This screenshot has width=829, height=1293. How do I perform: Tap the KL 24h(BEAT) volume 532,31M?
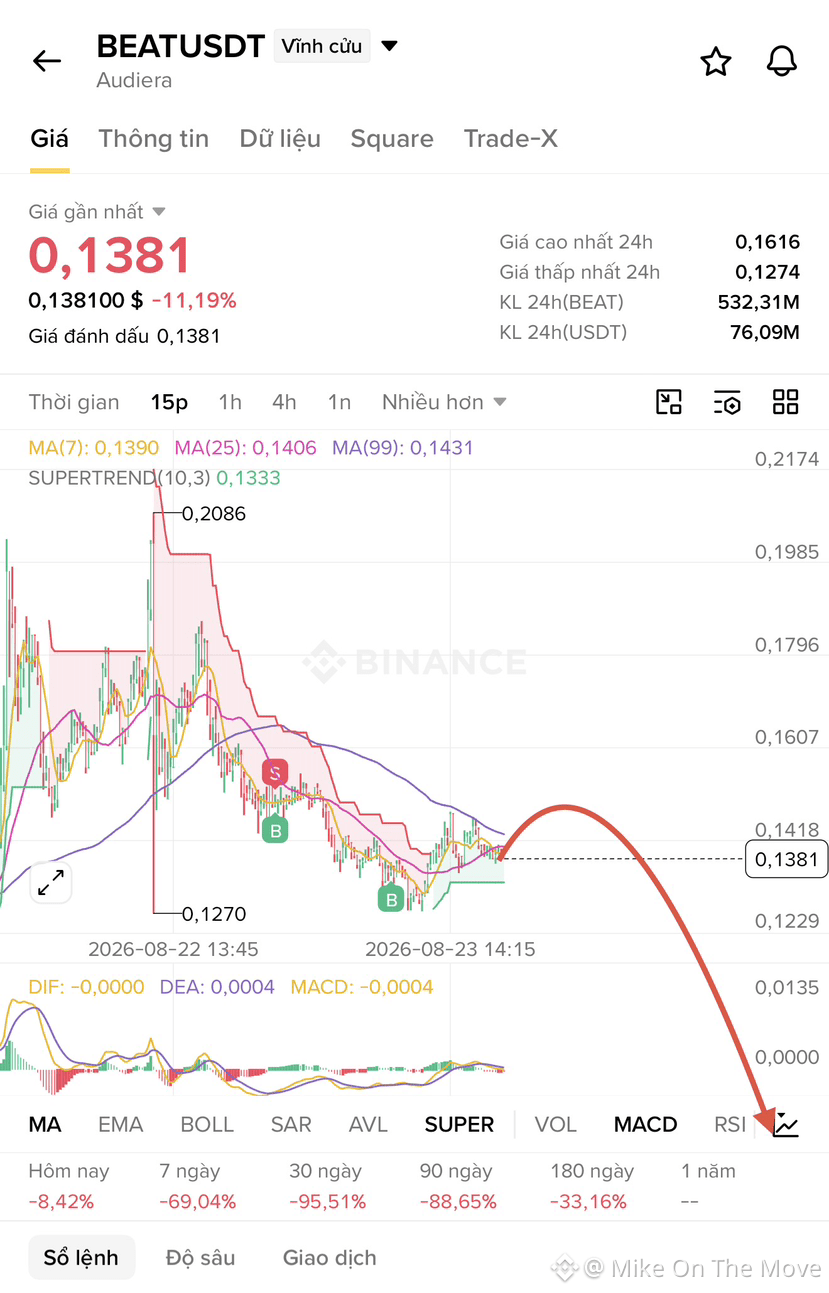[x=759, y=302]
